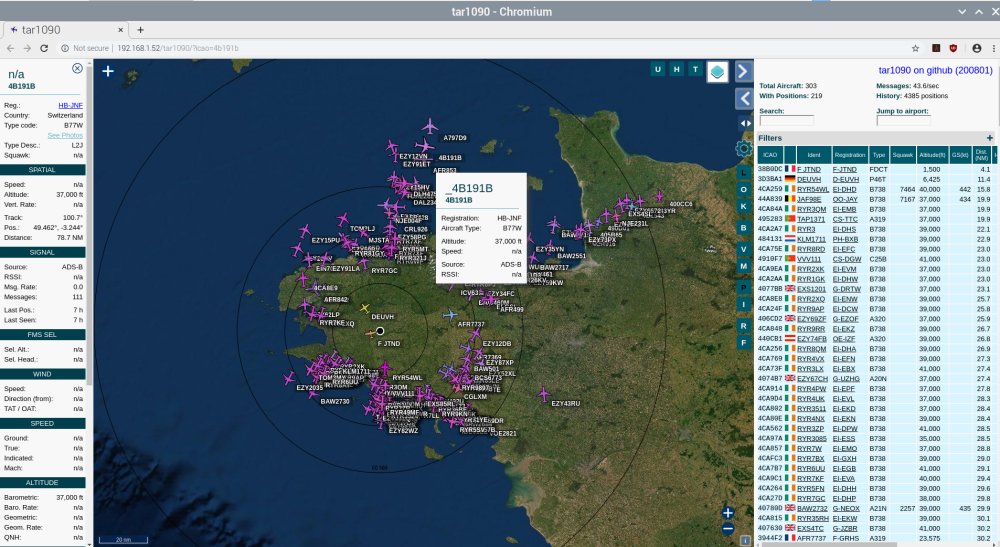Select the blue AFR7737 aircraft icon

tap(450, 314)
